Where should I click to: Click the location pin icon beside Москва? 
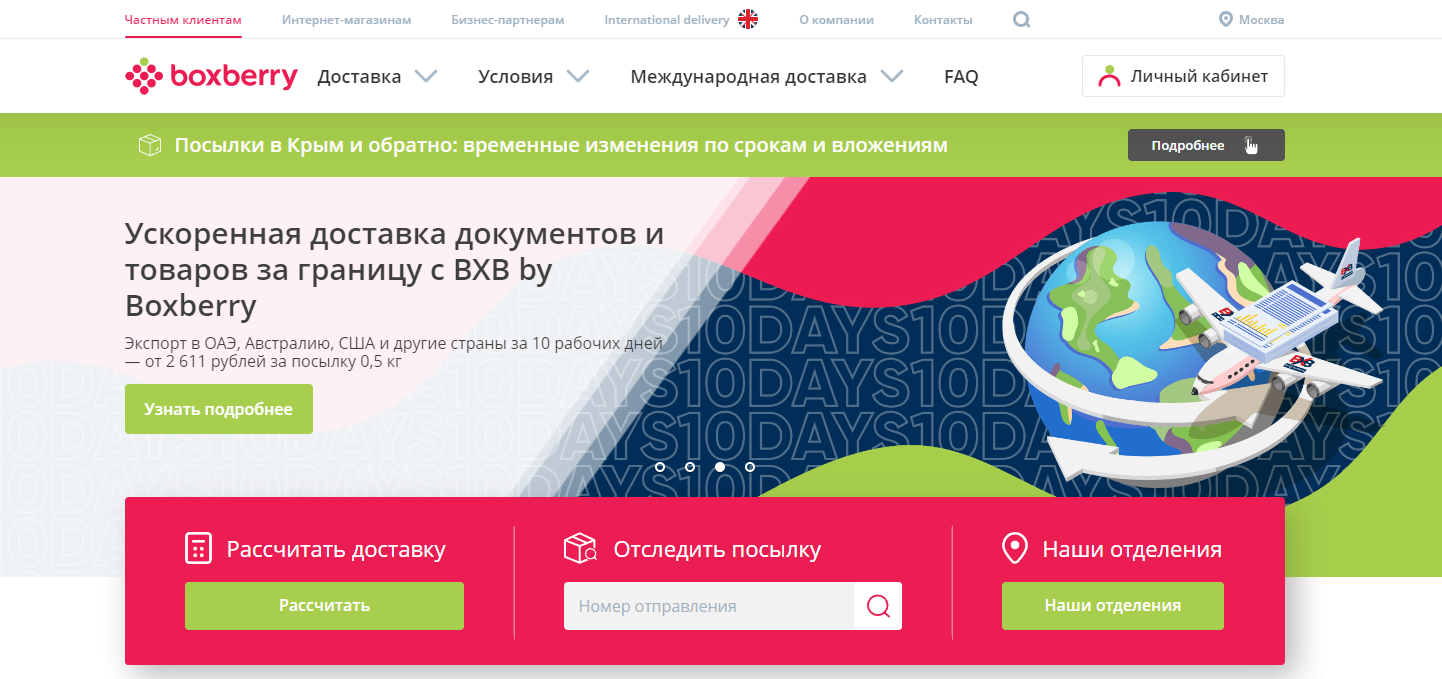(1225, 19)
